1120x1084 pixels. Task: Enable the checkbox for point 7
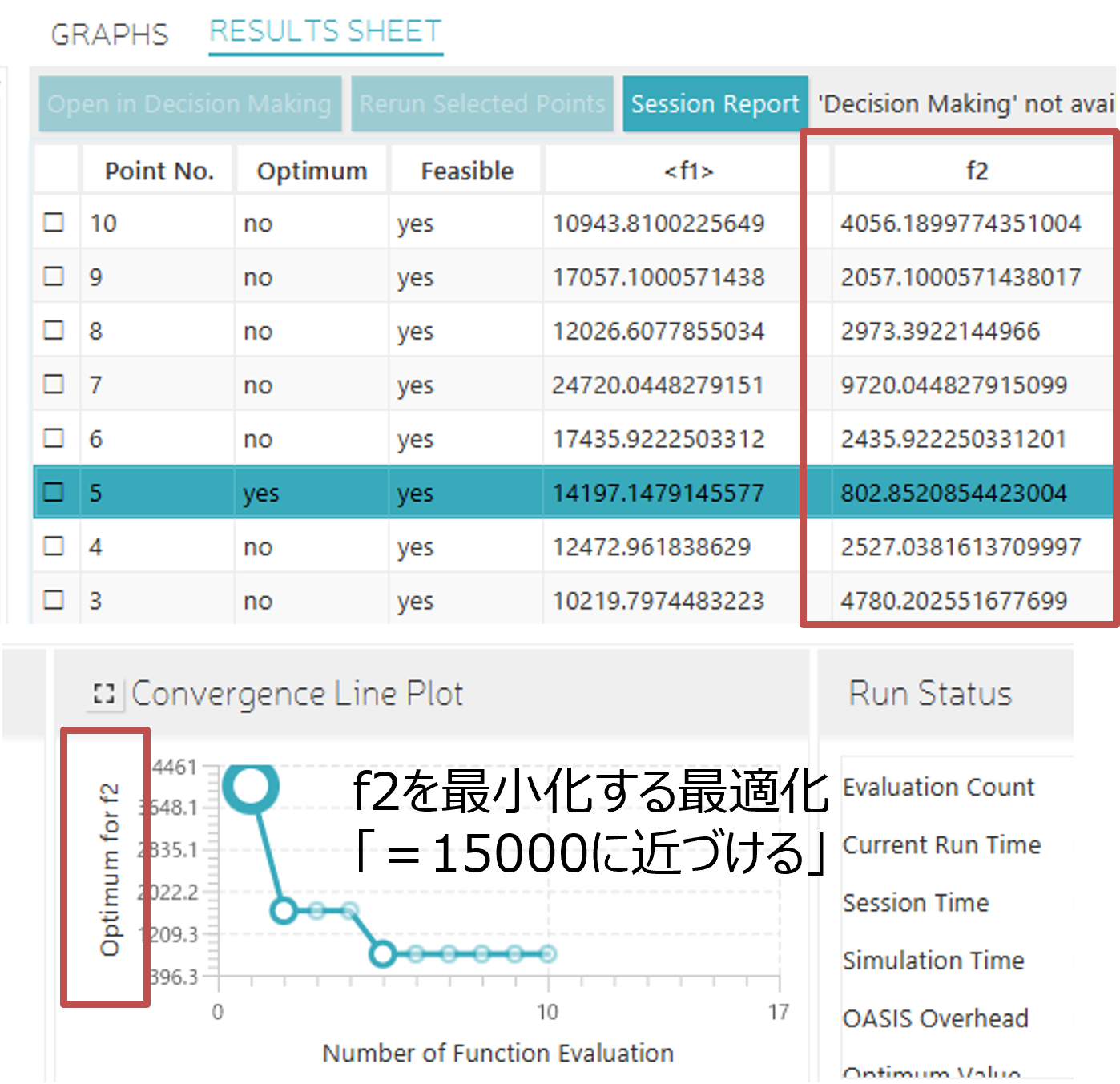pos(54,385)
